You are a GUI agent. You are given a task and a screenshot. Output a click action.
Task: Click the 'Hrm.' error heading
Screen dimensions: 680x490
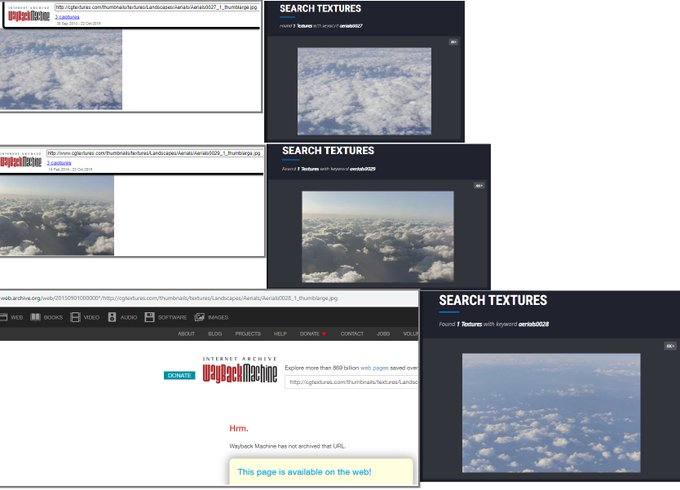coord(239,428)
